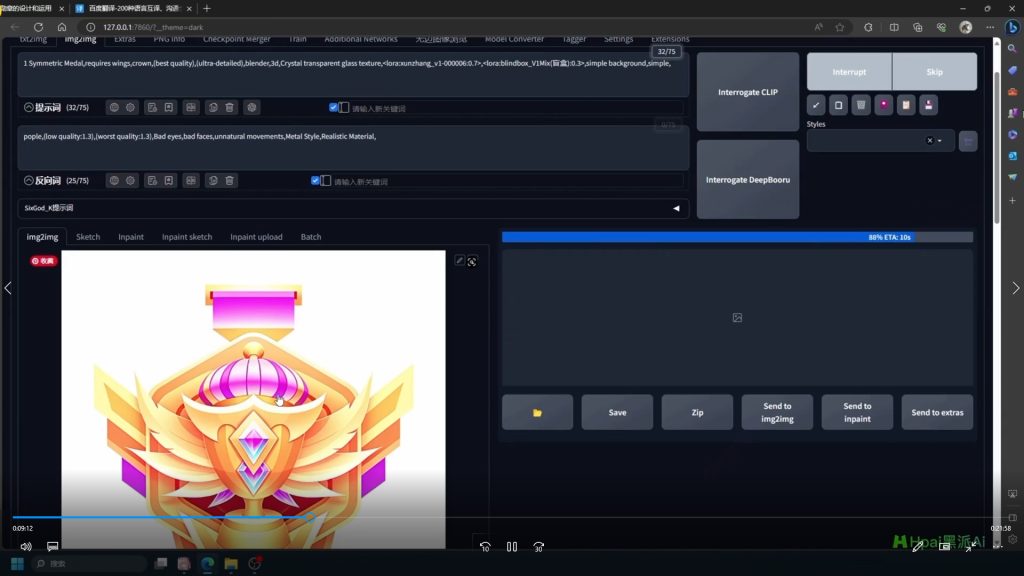The width and height of the screenshot is (1024, 576).
Task: Toggle the checkbox in the positive prompt keyword row
Action: (x=334, y=107)
